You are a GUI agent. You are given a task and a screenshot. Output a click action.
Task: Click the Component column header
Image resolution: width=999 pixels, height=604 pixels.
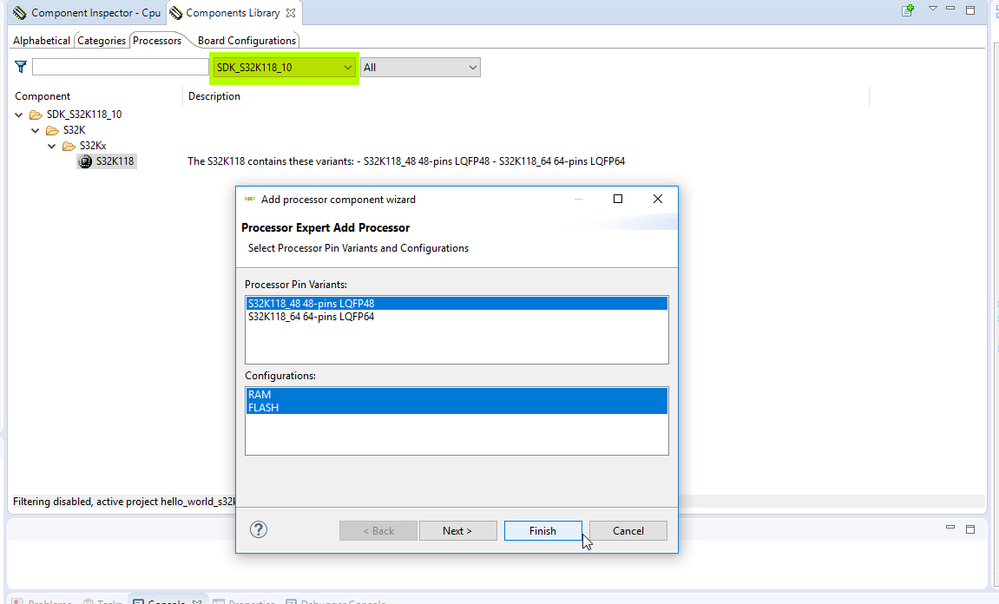pyautogui.click(x=43, y=96)
